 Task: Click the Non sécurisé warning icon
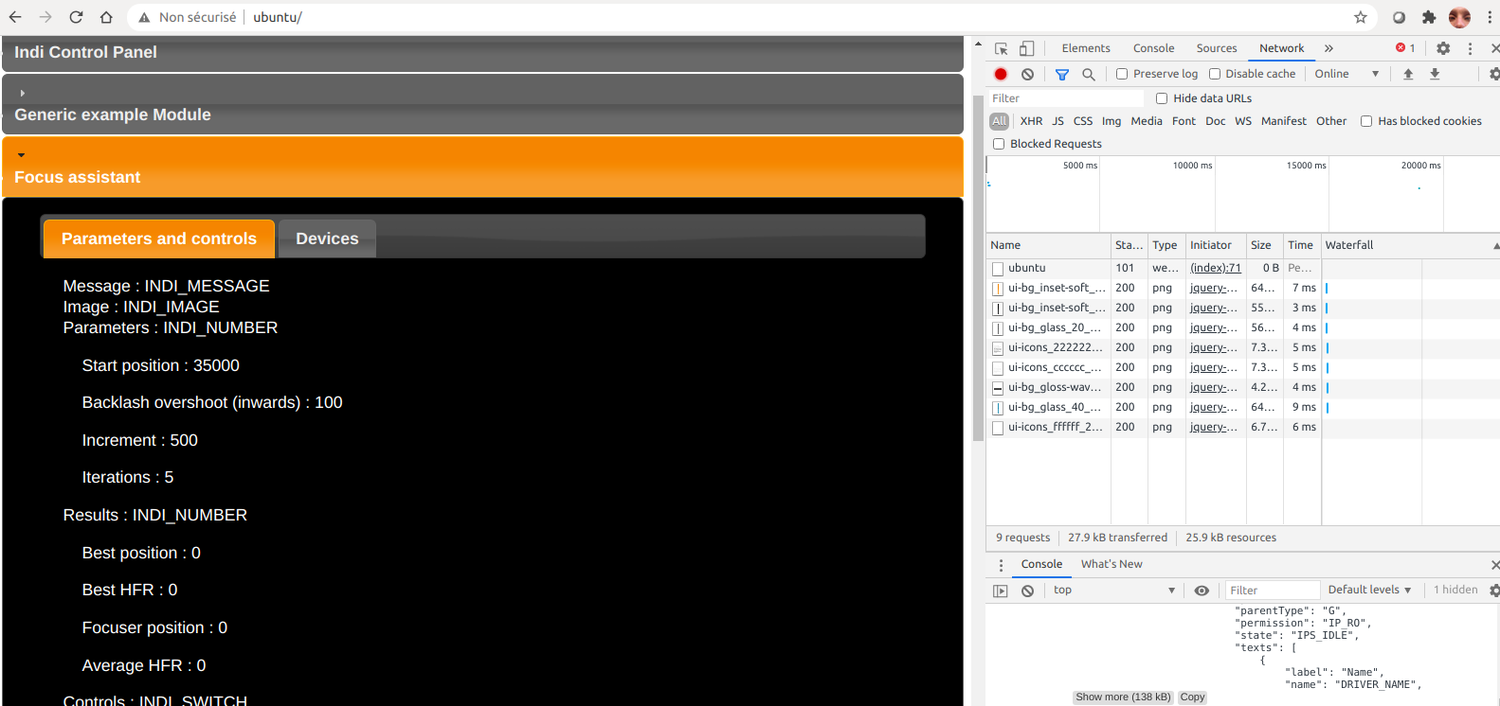(144, 17)
